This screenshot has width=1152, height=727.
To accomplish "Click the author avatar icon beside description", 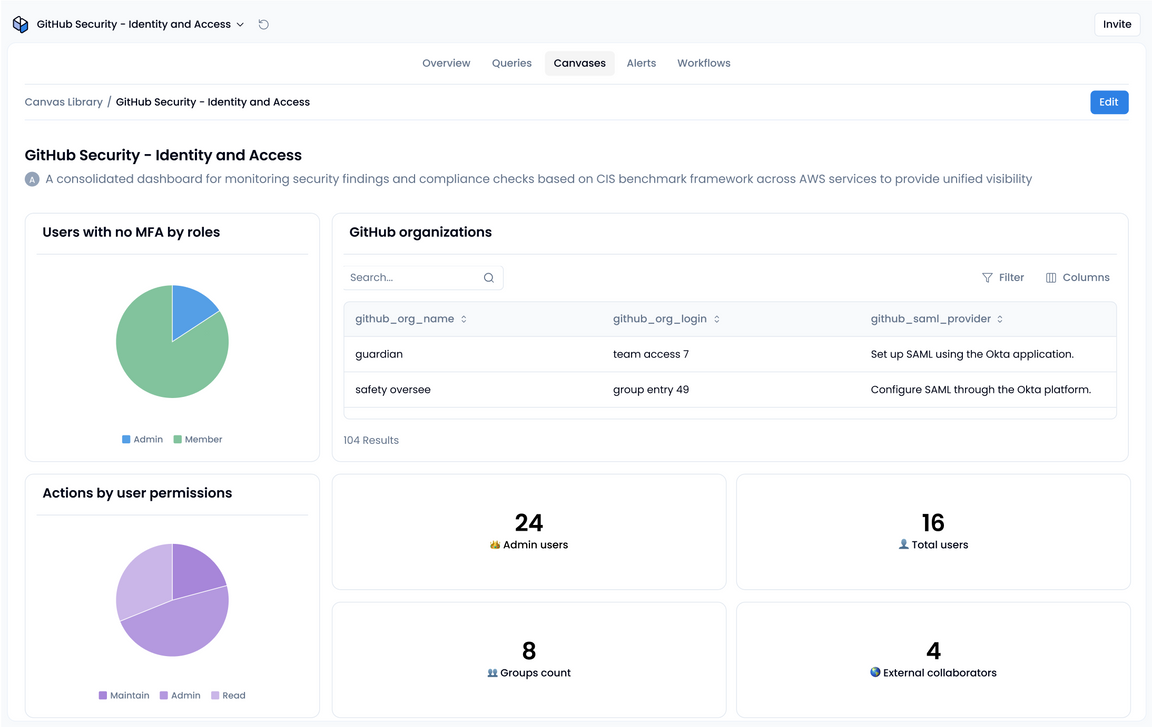I will (x=32, y=179).
